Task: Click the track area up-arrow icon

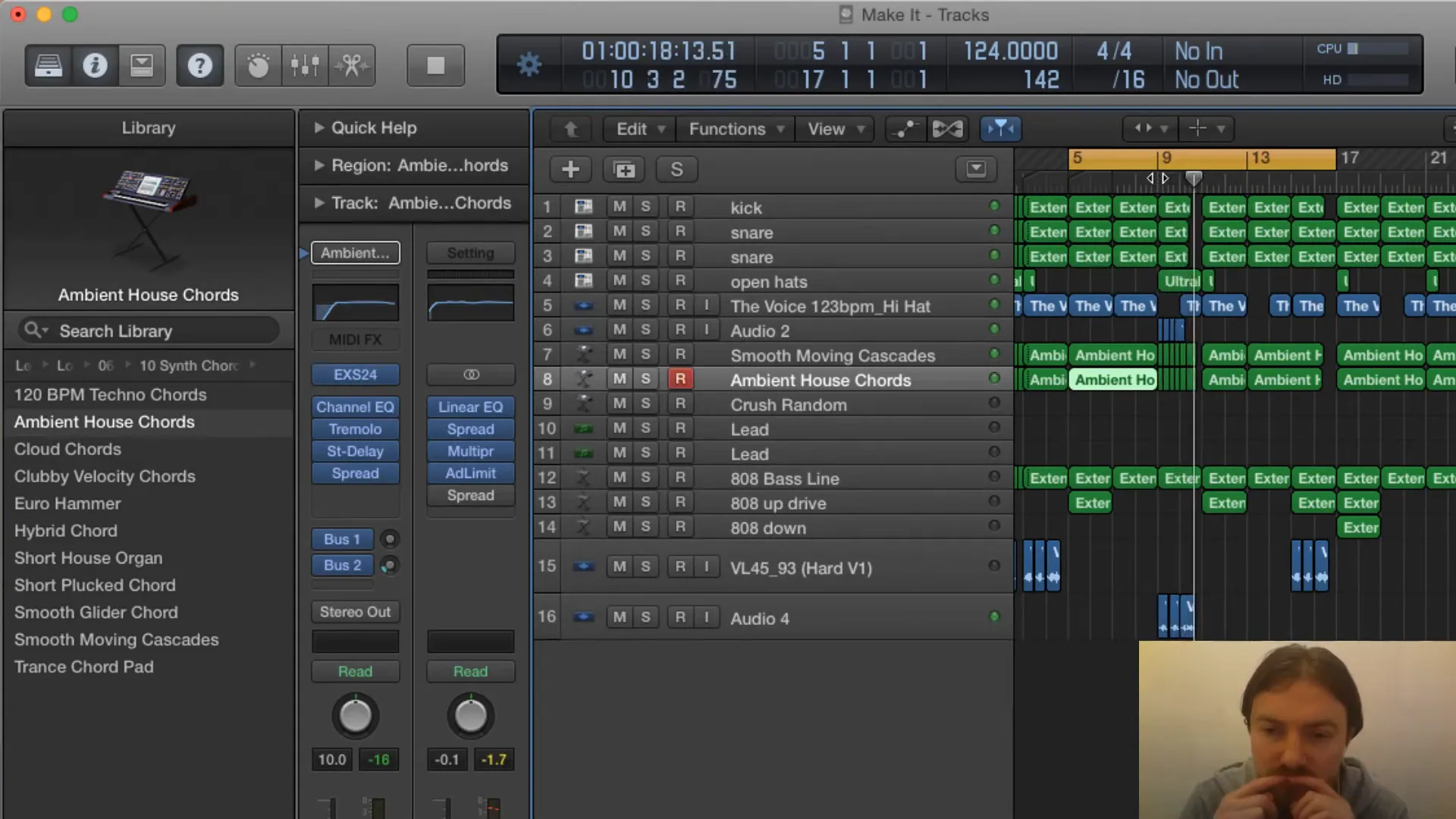Action: pyautogui.click(x=571, y=130)
